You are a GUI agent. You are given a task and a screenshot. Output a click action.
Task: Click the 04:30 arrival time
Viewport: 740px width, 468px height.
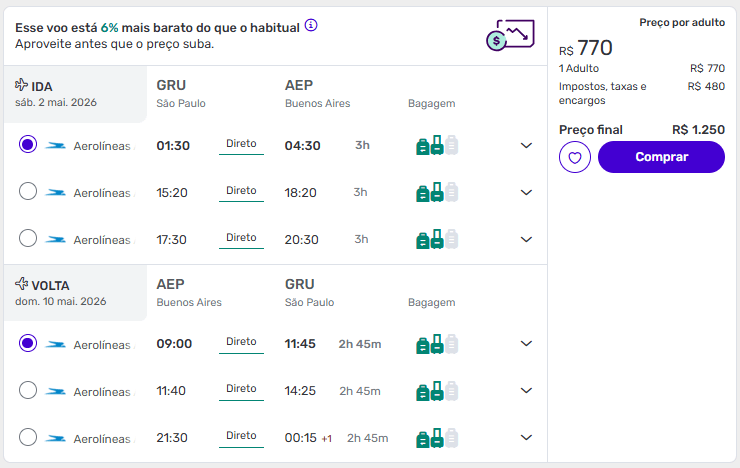tap(302, 146)
